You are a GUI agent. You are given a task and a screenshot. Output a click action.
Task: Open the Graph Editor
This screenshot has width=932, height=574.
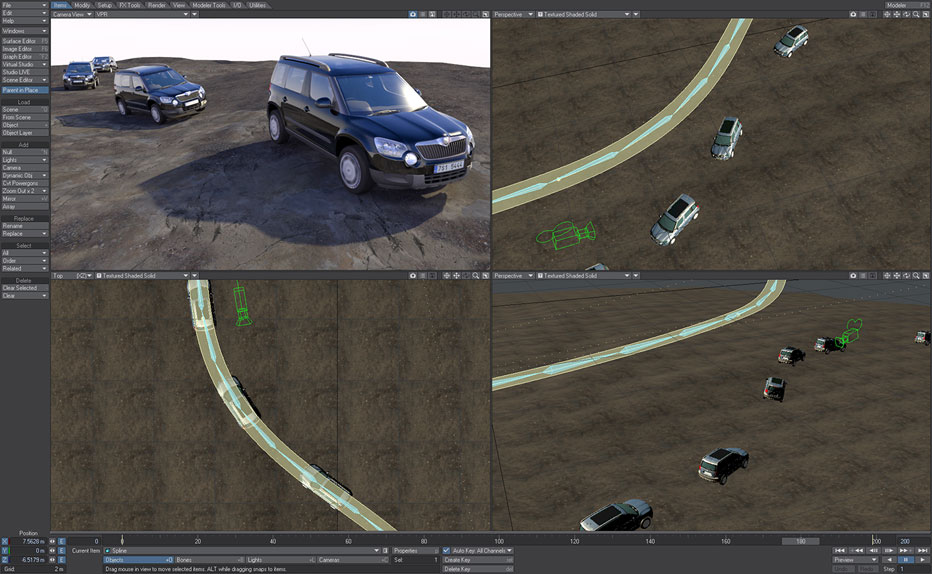[x=24, y=56]
